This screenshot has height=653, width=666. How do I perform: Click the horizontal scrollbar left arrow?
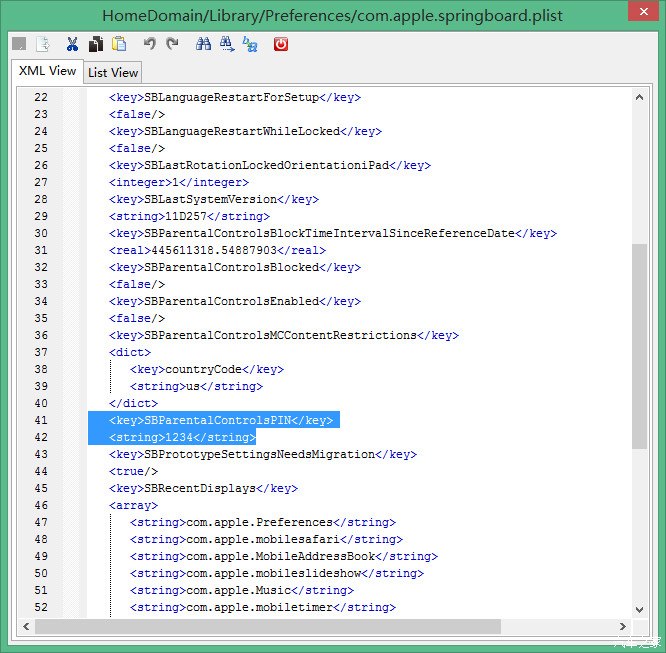(26, 626)
